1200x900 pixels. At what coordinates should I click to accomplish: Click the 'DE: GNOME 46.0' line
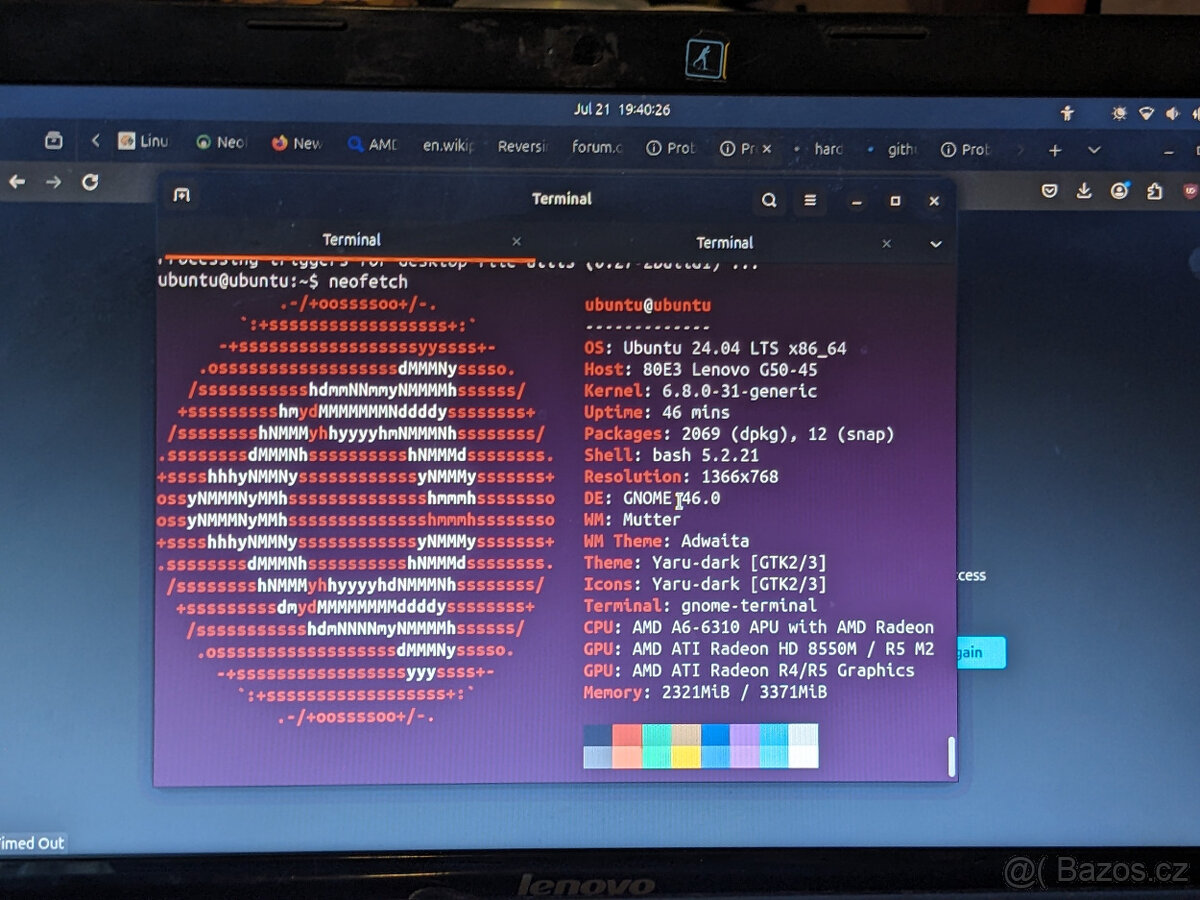coord(652,498)
